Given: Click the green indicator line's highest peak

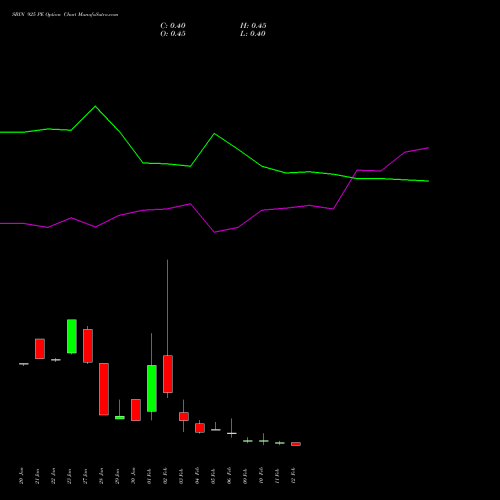Looking at the screenshot, I should pyautogui.click(x=95, y=106).
